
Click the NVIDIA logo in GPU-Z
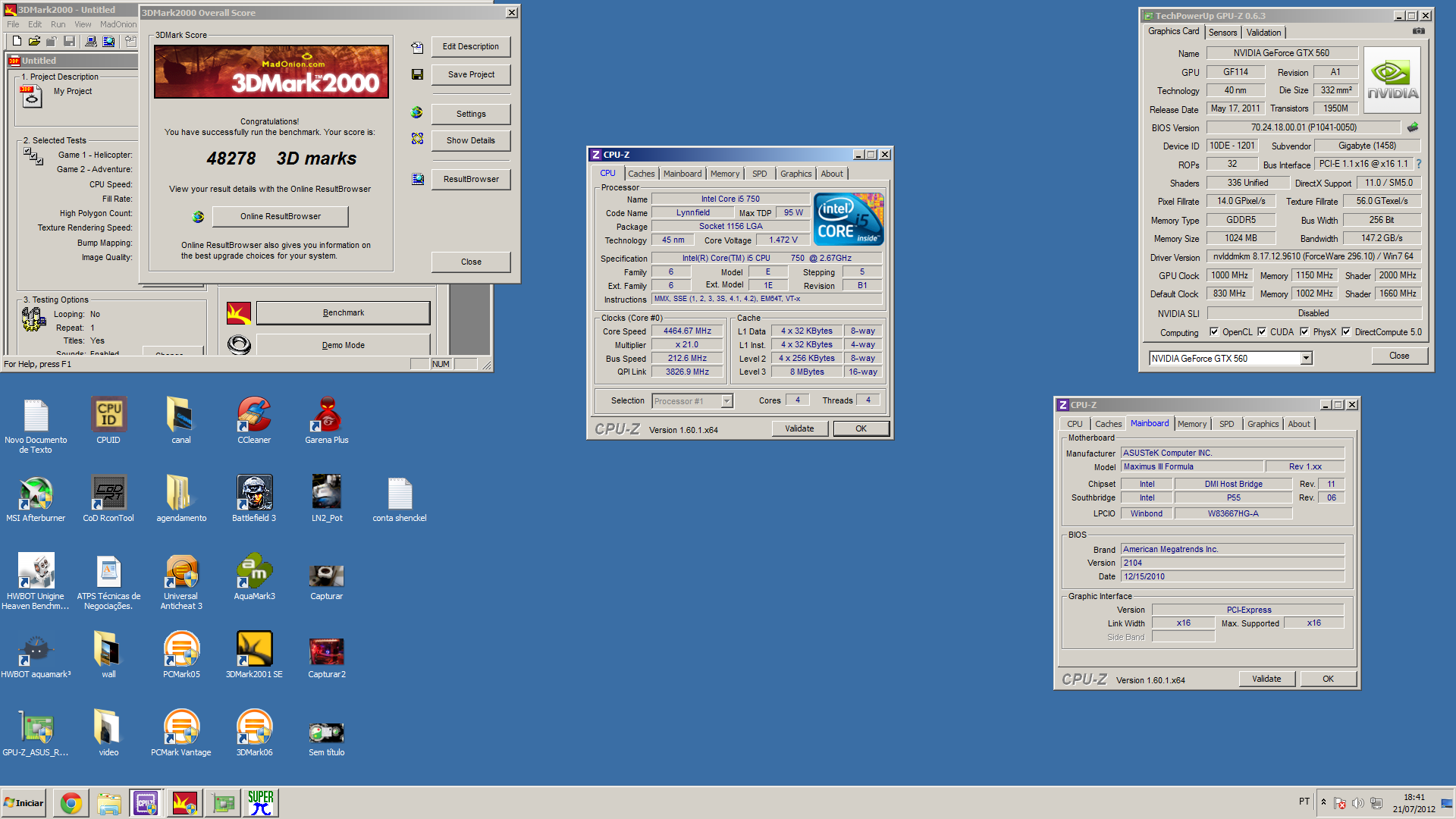coord(1392,80)
